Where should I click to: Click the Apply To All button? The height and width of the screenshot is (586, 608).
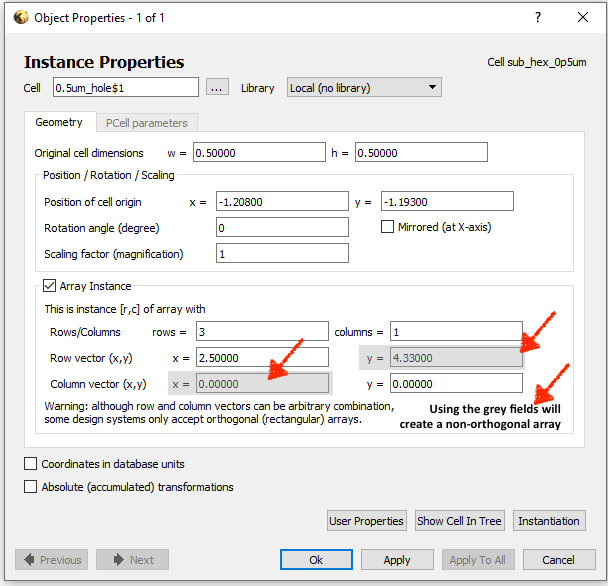tap(478, 560)
